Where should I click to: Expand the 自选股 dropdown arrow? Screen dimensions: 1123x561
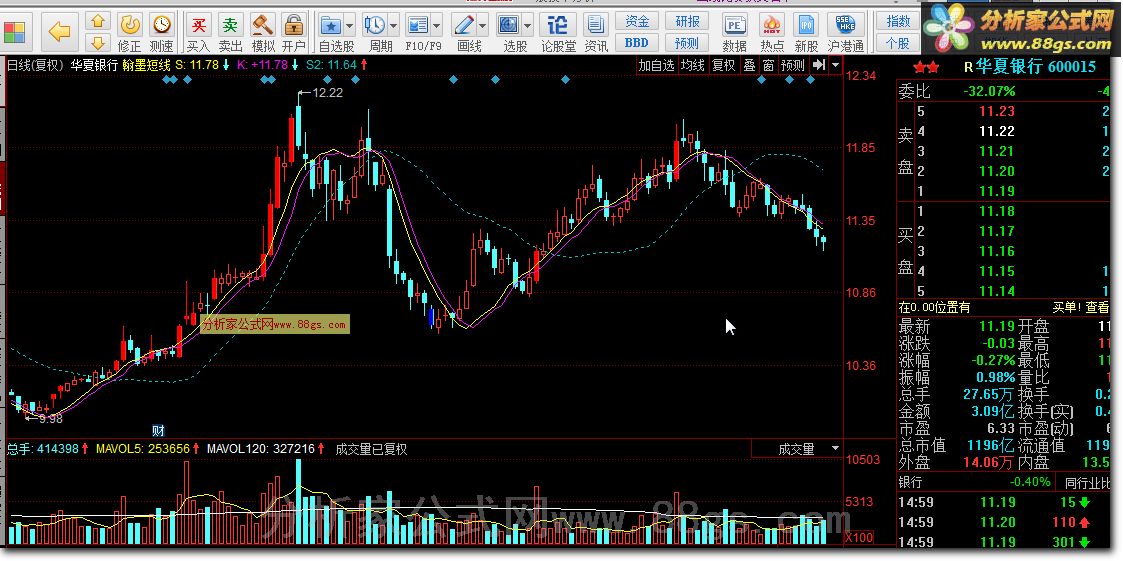pos(350,27)
